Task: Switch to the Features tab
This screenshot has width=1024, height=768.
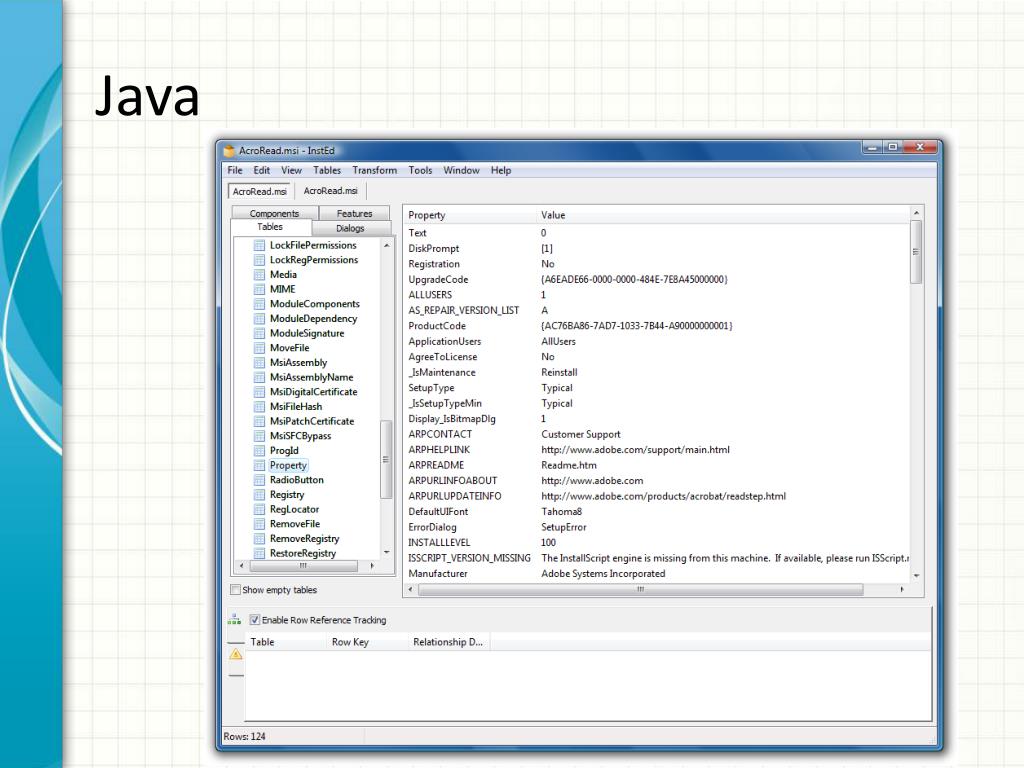Action: pos(354,214)
